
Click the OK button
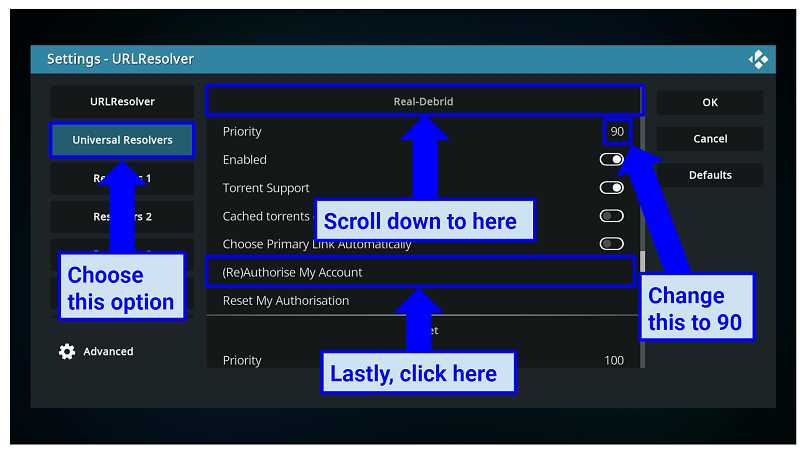click(710, 102)
